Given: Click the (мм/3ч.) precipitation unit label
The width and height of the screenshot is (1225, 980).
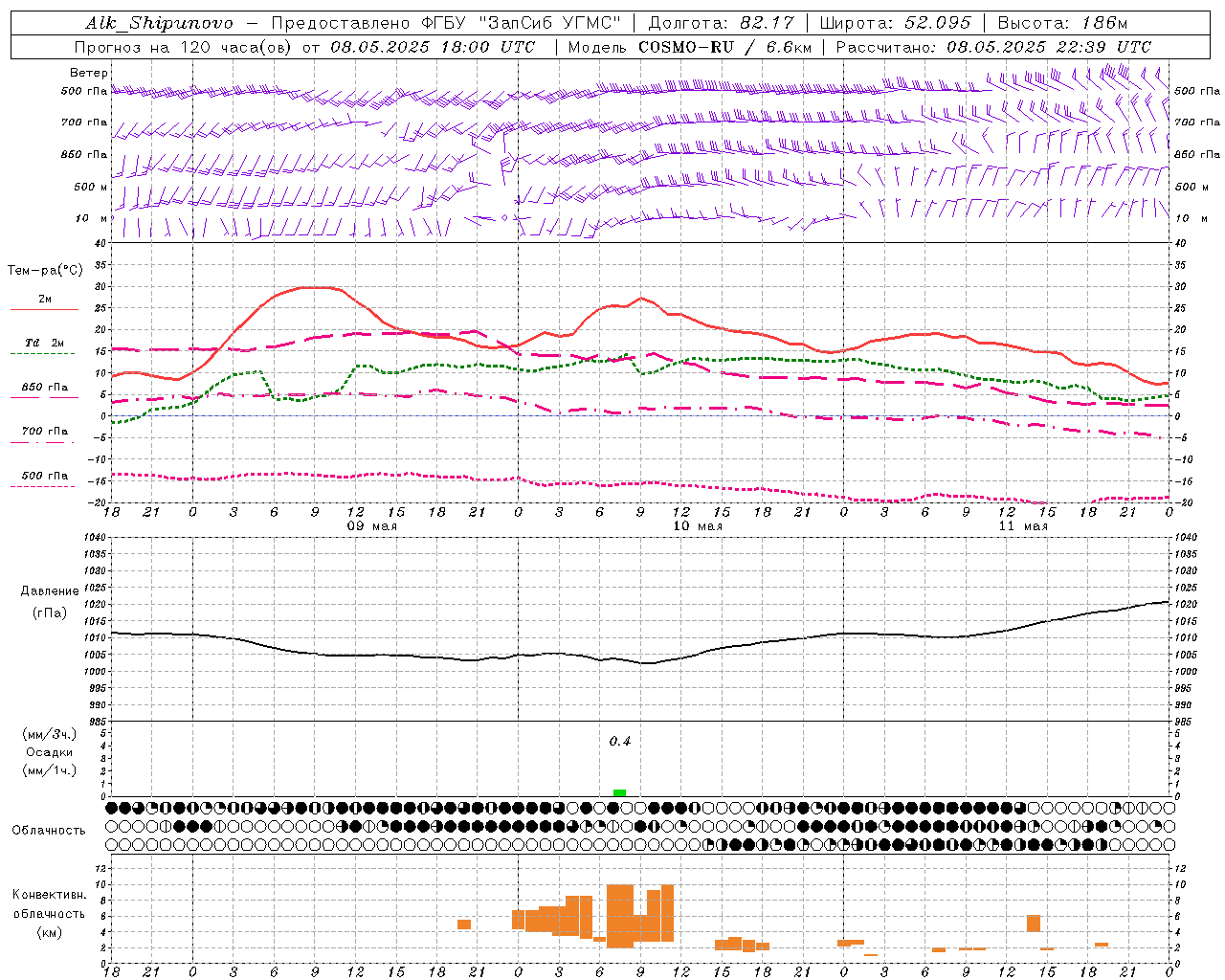Looking at the screenshot, I should 49,734.
